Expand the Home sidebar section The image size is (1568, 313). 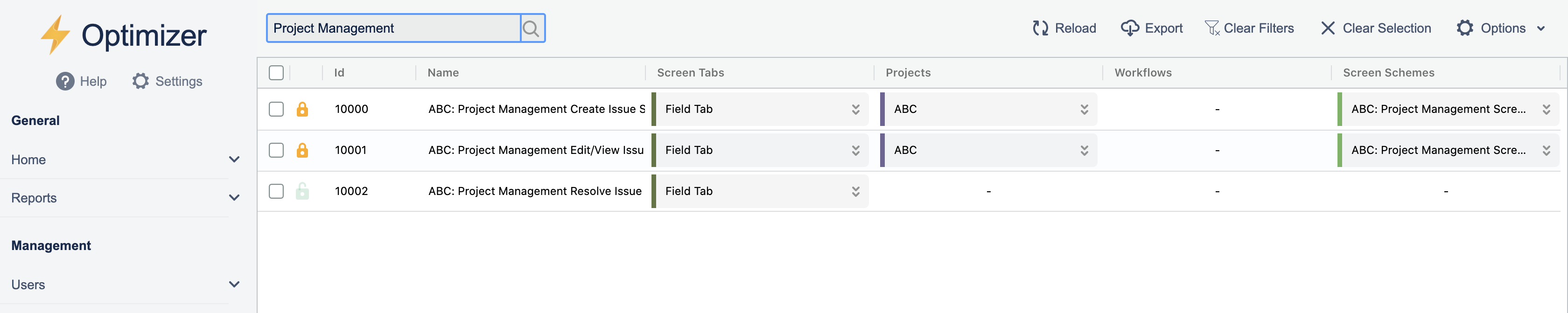pos(234,160)
